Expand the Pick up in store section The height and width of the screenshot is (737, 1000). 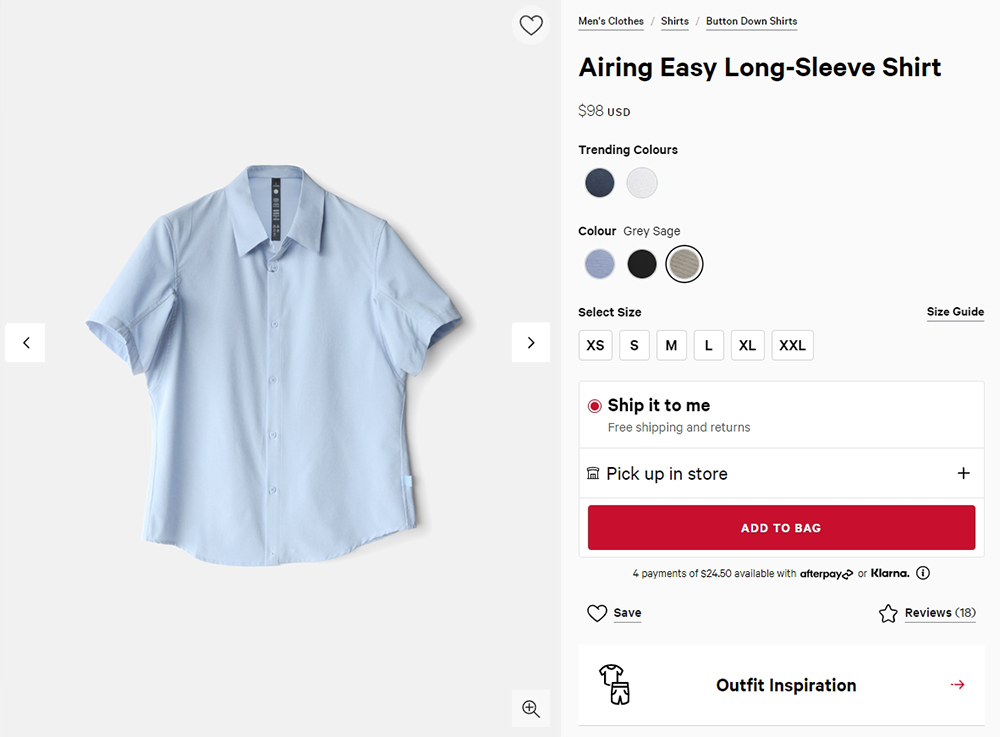963,473
